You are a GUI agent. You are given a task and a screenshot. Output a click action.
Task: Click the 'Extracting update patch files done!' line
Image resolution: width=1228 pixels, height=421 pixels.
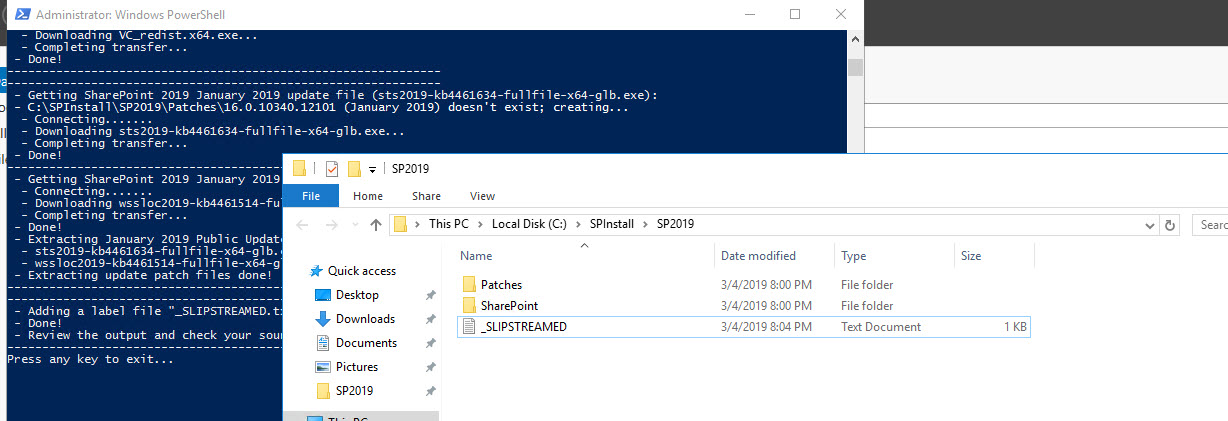[x=143, y=274]
